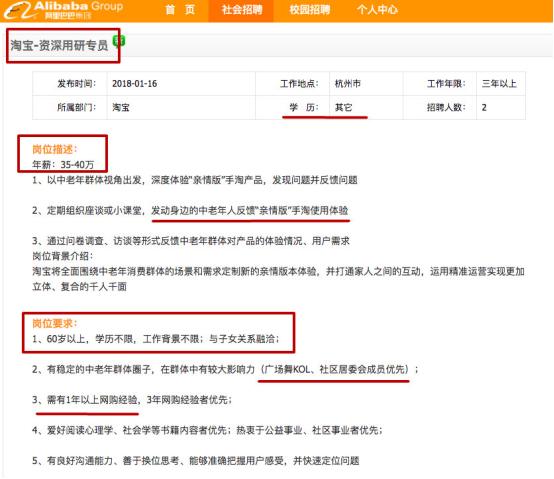Switch to the 校园招聘 tab
Viewport: 554px width, 479px height.
[x=310, y=10]
